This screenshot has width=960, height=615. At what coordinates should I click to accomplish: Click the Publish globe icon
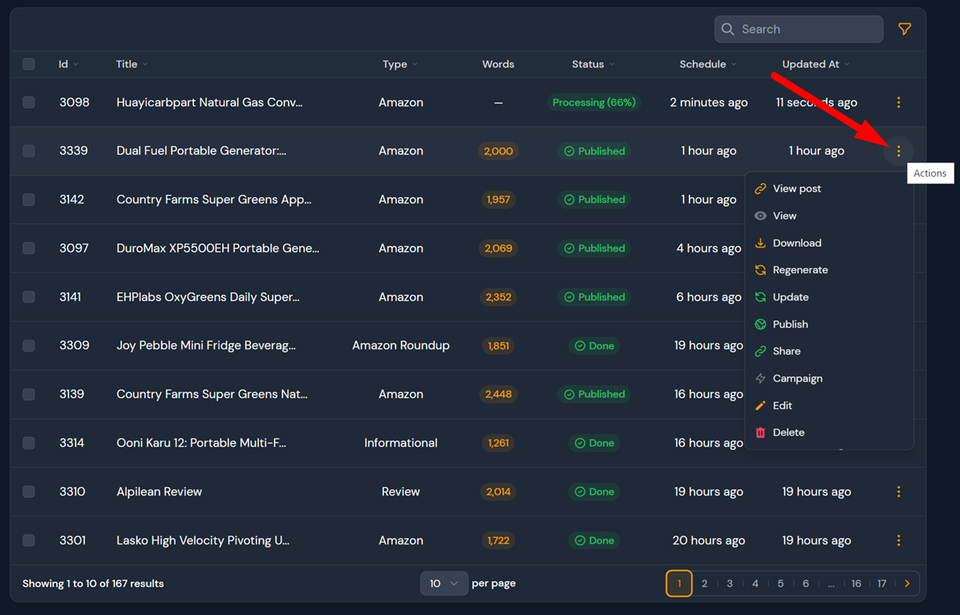tap(760, 324)
